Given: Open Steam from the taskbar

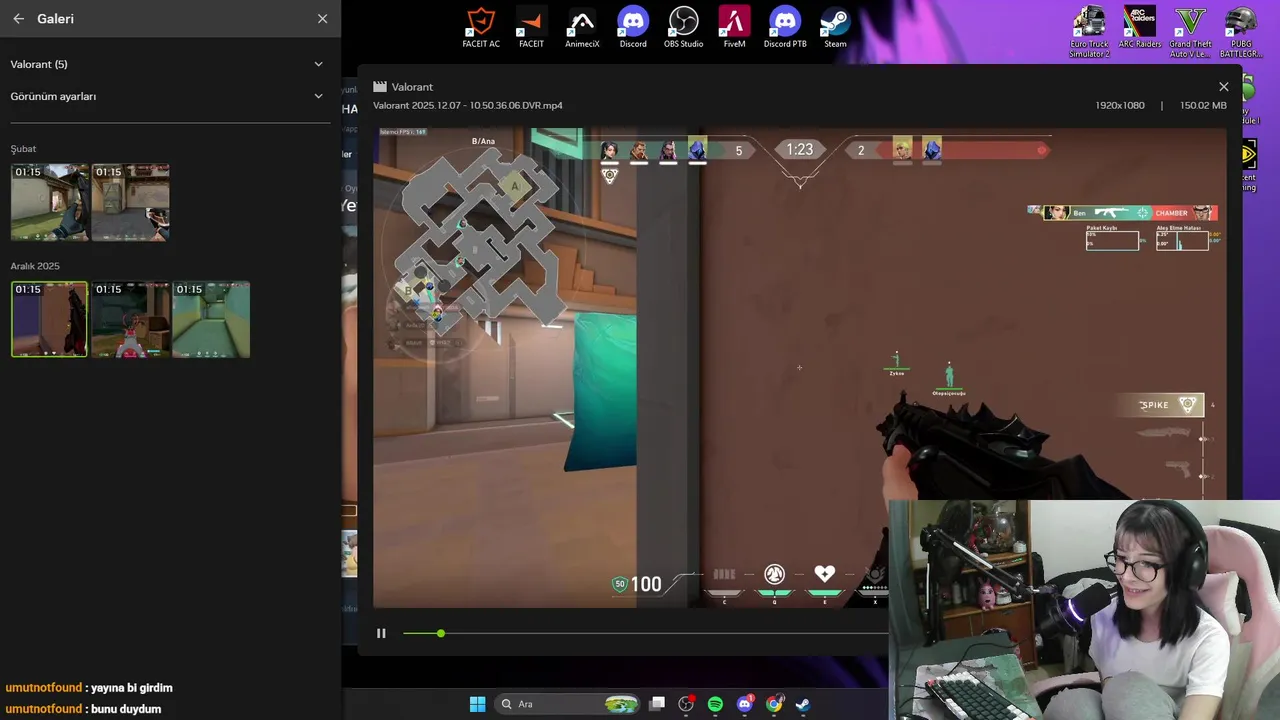Looking at the screenshot, I should (x=803, y=704).
